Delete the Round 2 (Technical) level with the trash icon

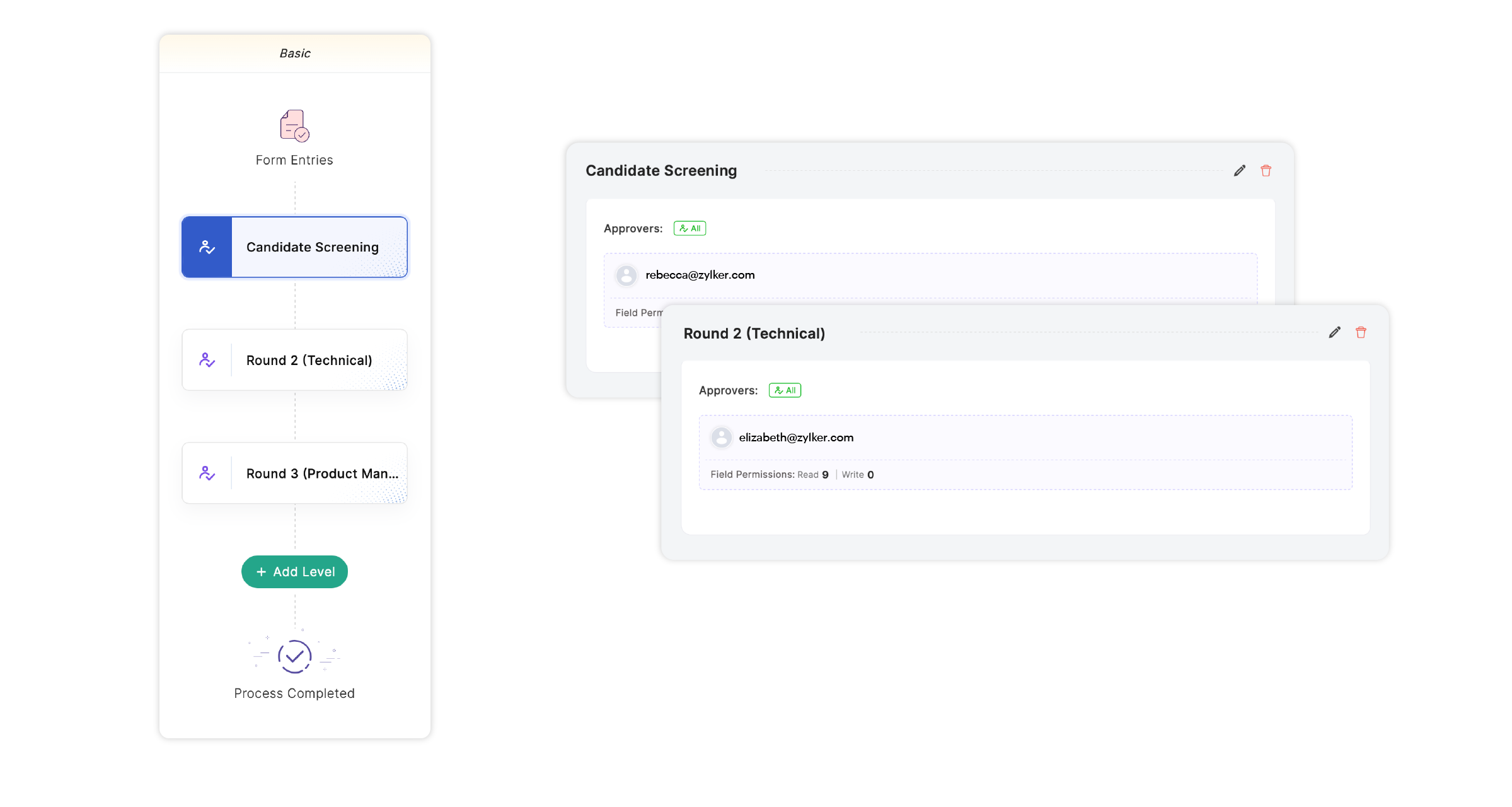[x=1361, y=333]
